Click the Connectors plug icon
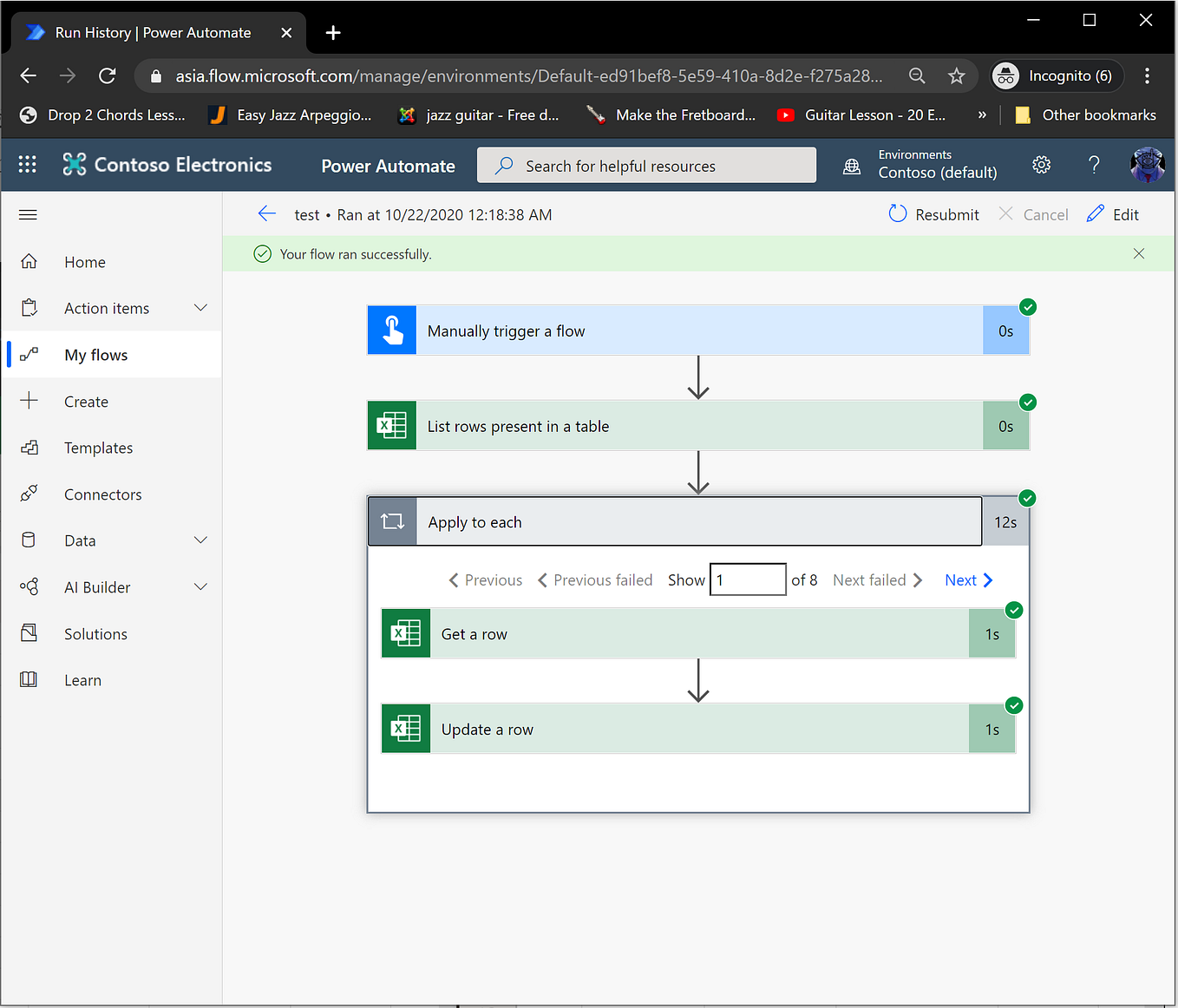 (x=29, y=494)
